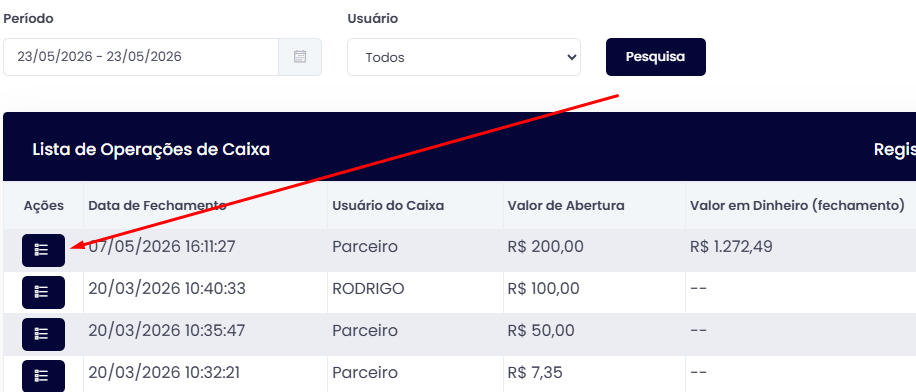Click Valor em Dinheiro (fechamento) column header

tap(797, 206)
